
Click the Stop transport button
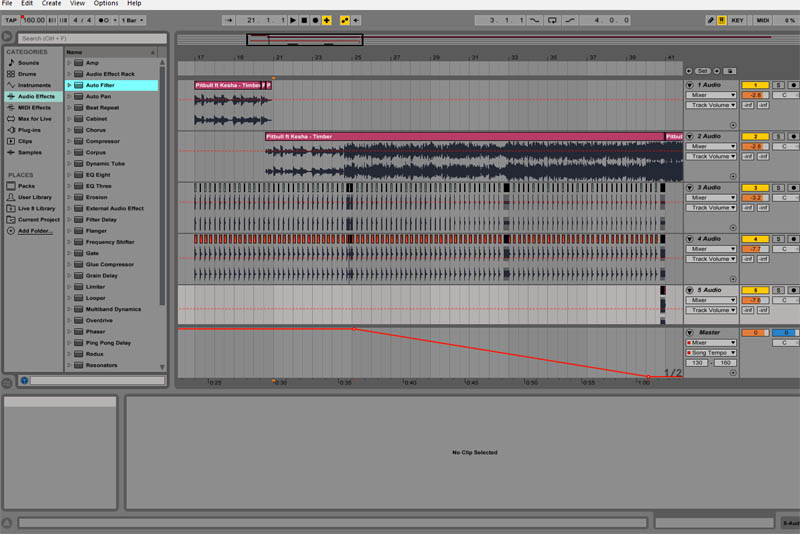click(304, 20)
